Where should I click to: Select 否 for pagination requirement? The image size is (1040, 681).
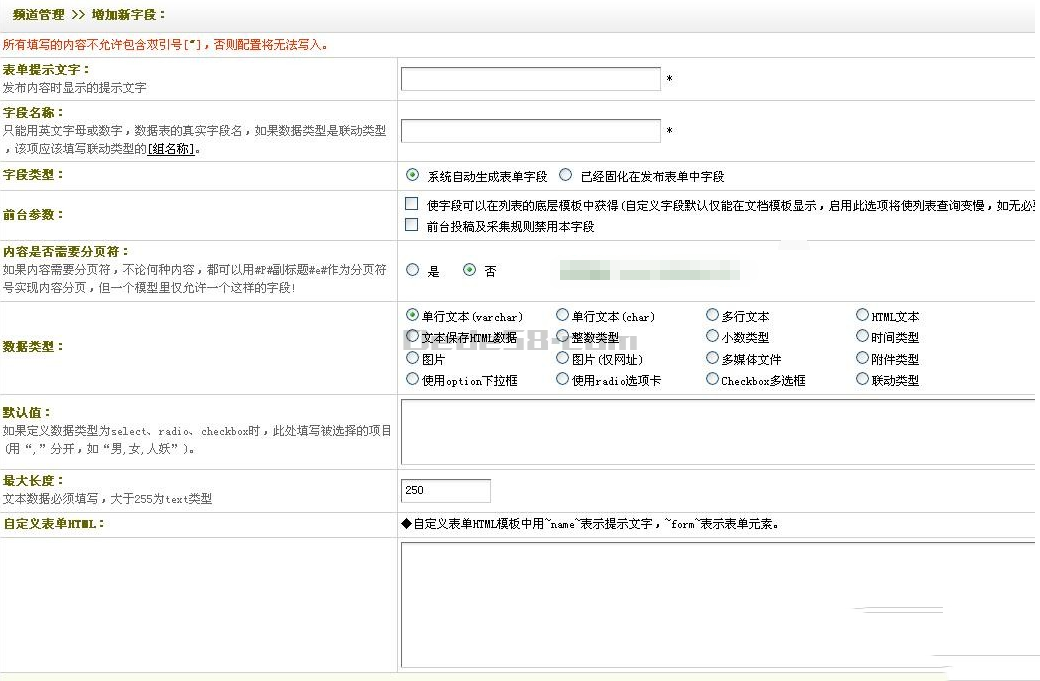click(469, 270)
